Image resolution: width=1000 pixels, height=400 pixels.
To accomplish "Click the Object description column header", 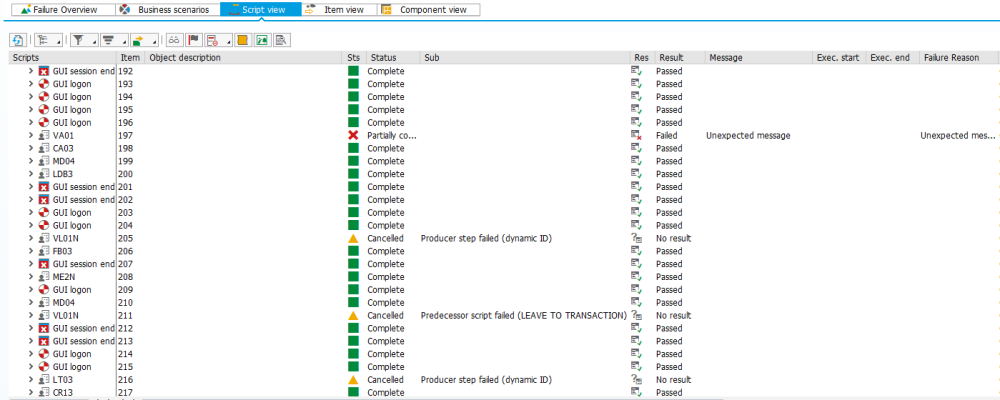I will (243, 57).
